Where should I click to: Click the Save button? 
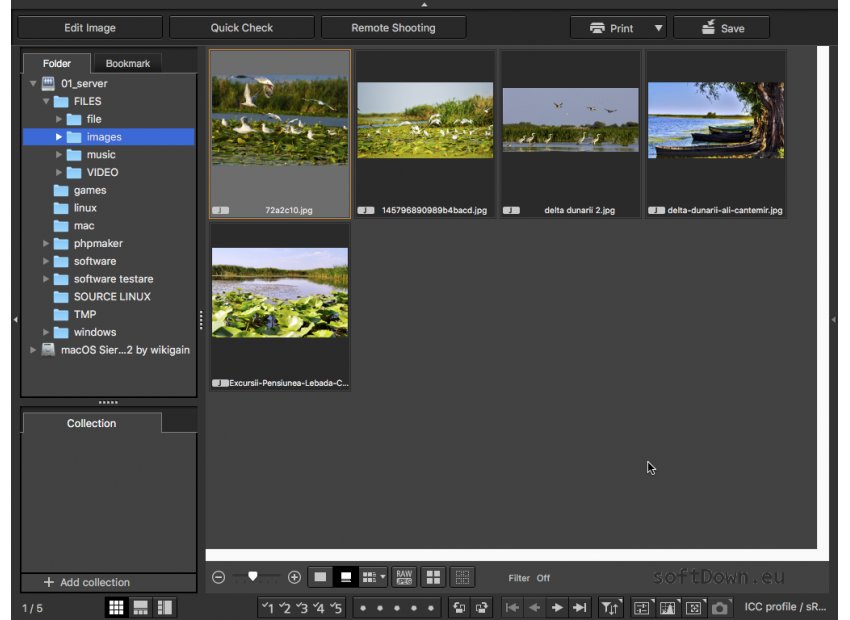click(x=722, y=28)
